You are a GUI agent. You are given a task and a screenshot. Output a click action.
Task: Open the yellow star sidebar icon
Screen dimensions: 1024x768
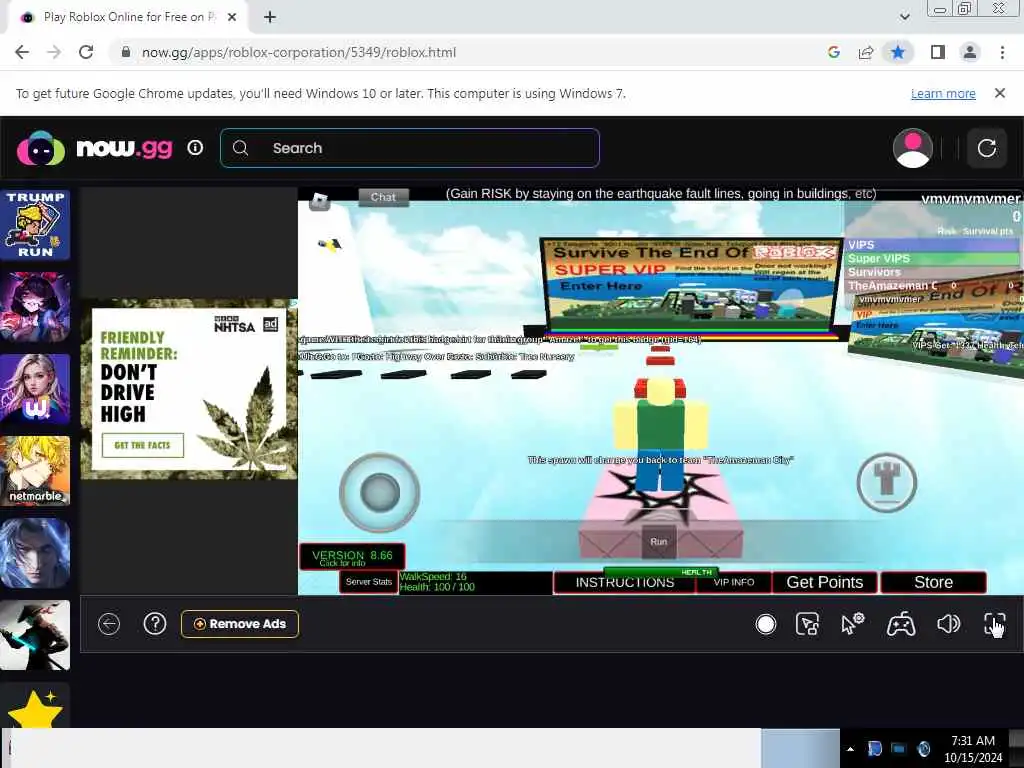pos(35,709)
